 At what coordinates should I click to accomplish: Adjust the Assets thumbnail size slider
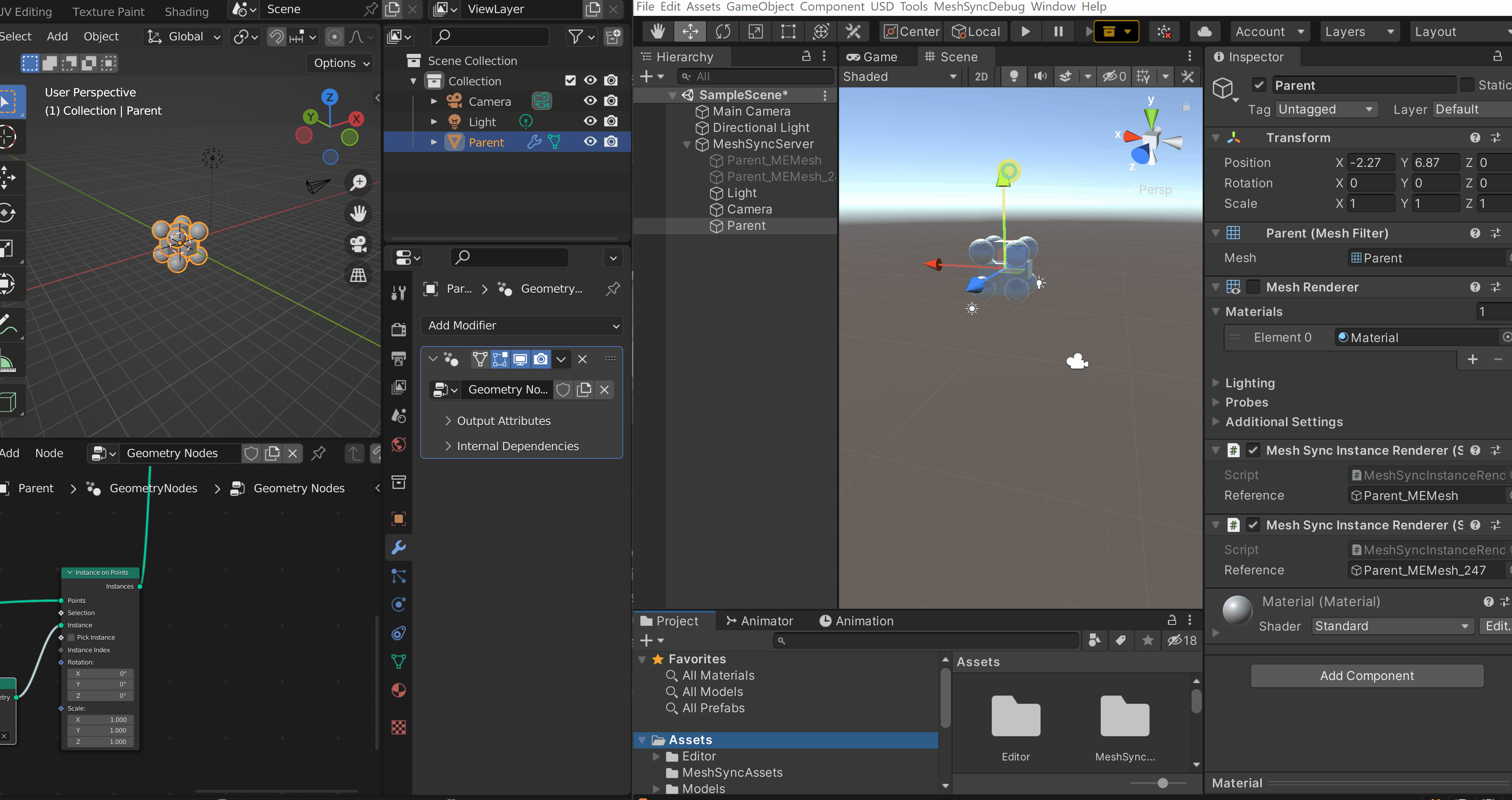pos(1163,783)
